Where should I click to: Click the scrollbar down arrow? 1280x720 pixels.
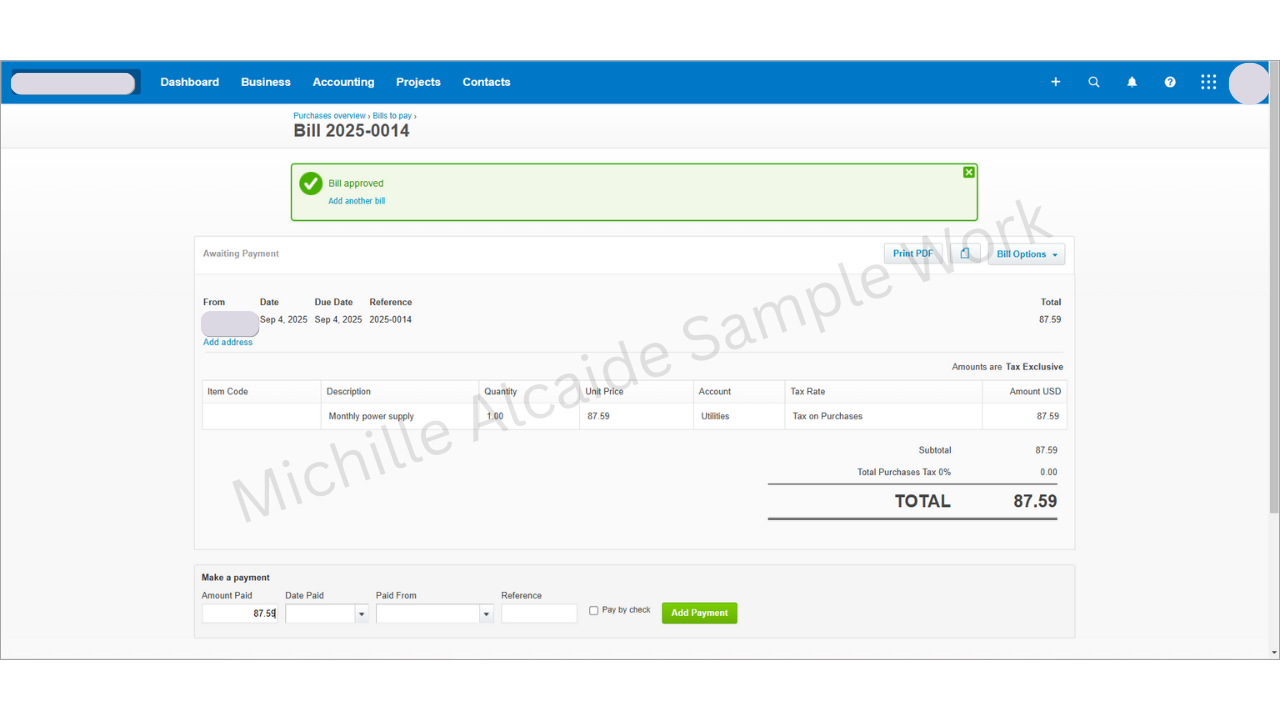tap(1274, 652)
